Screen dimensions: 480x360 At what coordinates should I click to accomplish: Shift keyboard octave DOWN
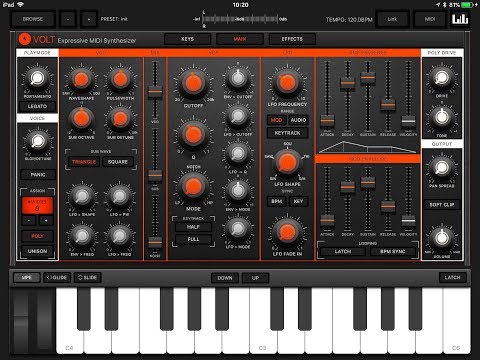(225, 278)
